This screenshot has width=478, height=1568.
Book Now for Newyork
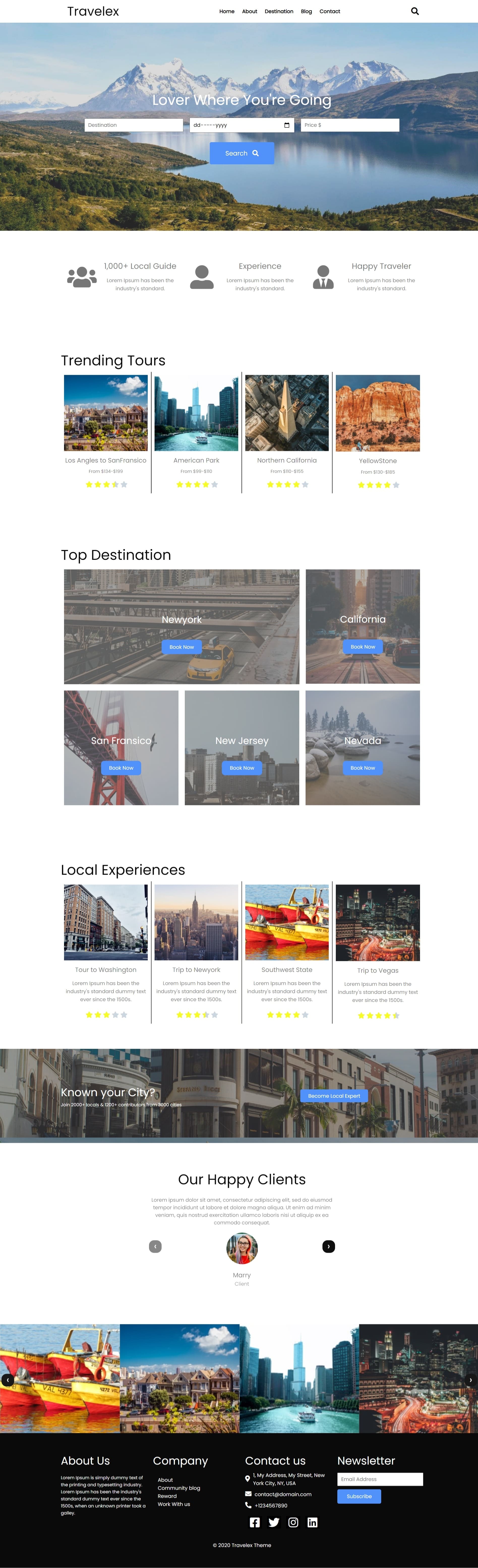point(182,647)
